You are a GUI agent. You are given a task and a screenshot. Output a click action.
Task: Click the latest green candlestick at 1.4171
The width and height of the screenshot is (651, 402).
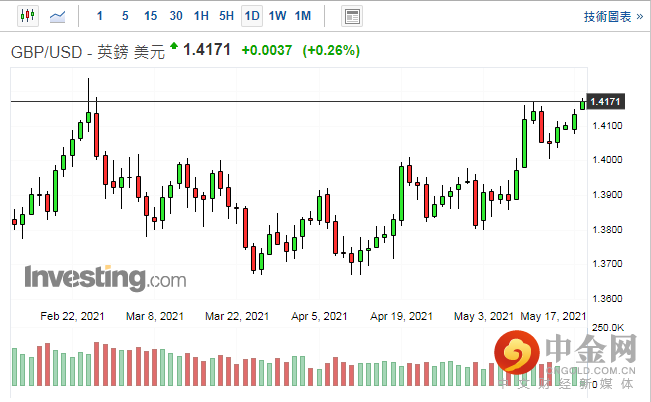point(582,105)
